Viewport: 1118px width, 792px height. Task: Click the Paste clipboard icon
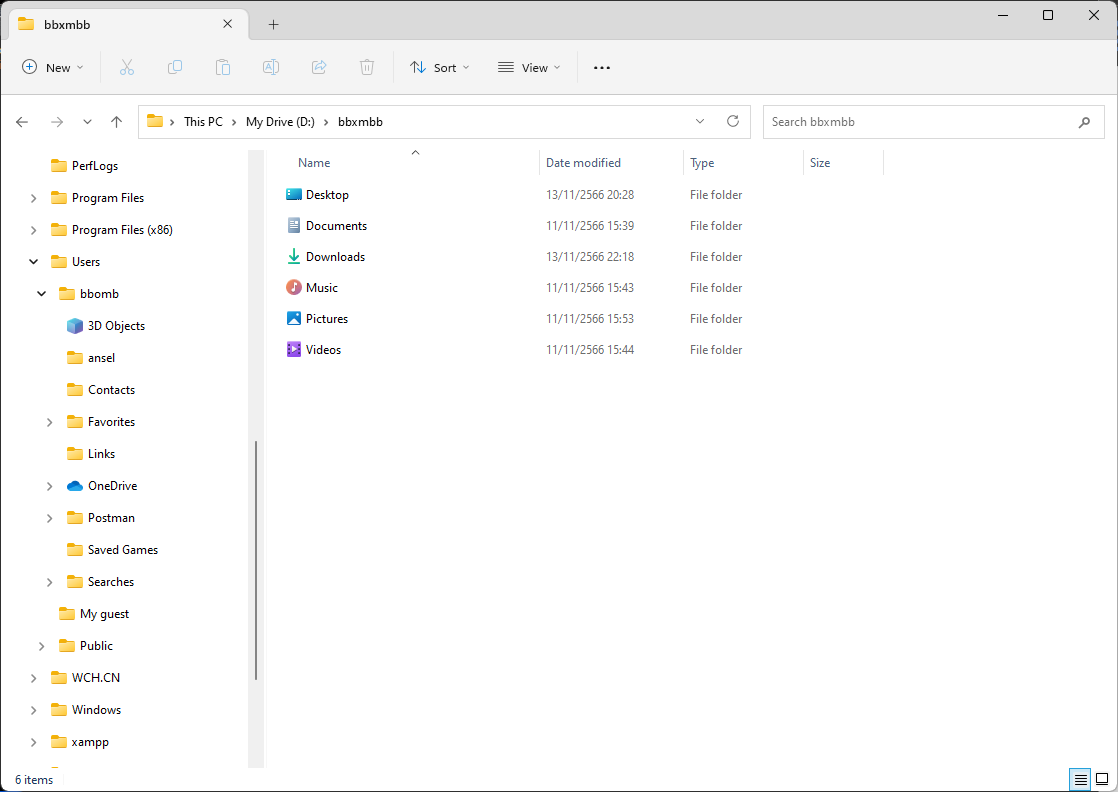(x=223, y=67)
